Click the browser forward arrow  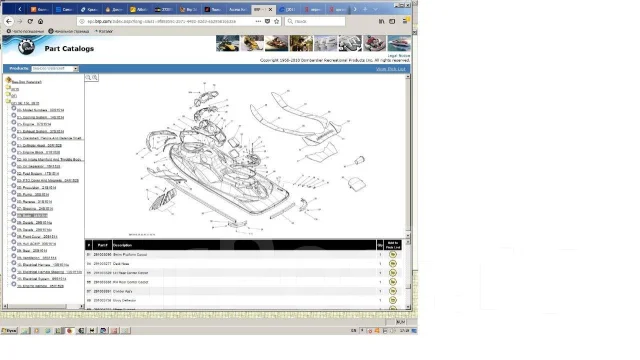19,21
